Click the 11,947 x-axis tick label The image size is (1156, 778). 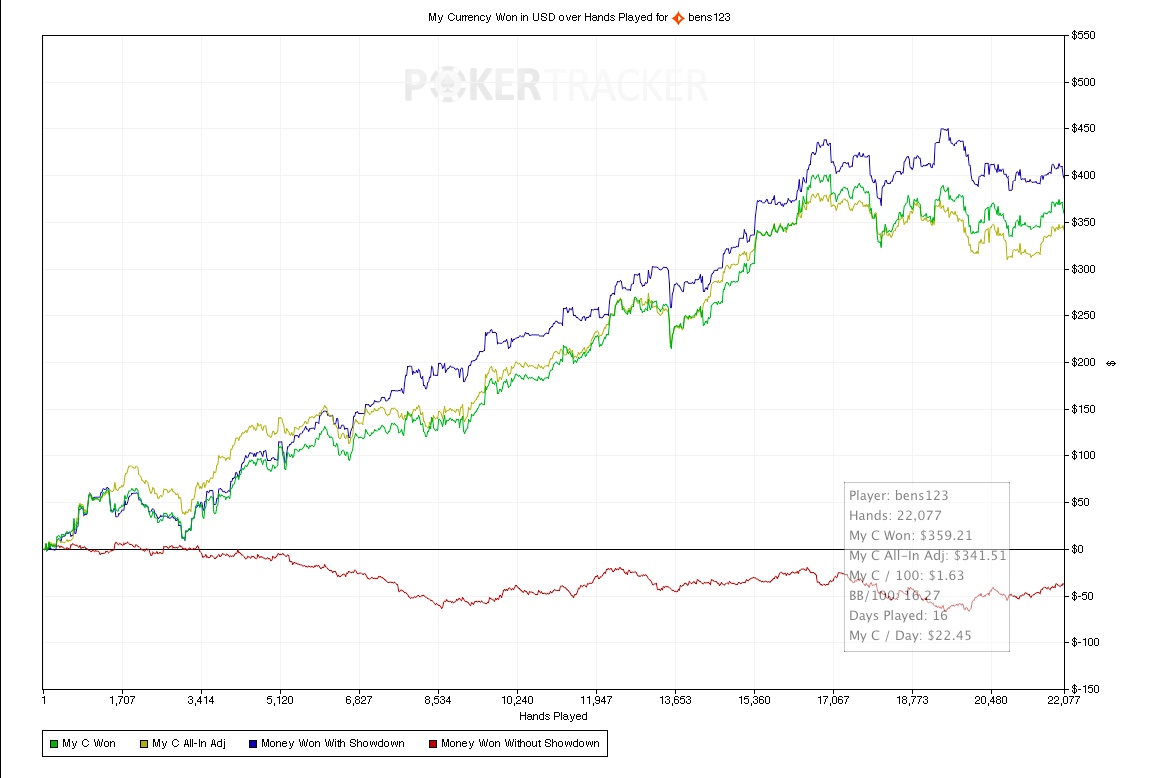(x=596, y=700)
